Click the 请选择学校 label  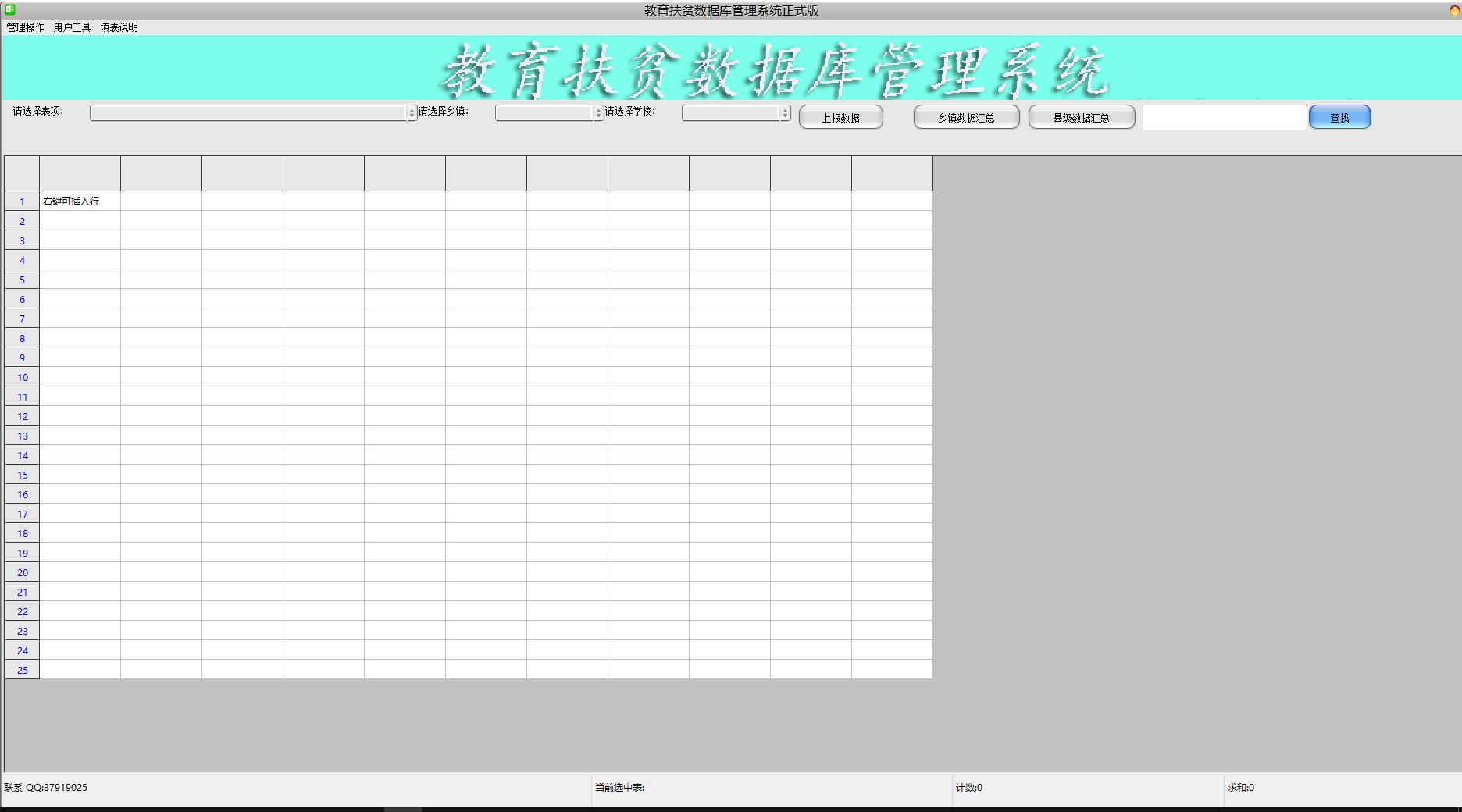(630, 111)
